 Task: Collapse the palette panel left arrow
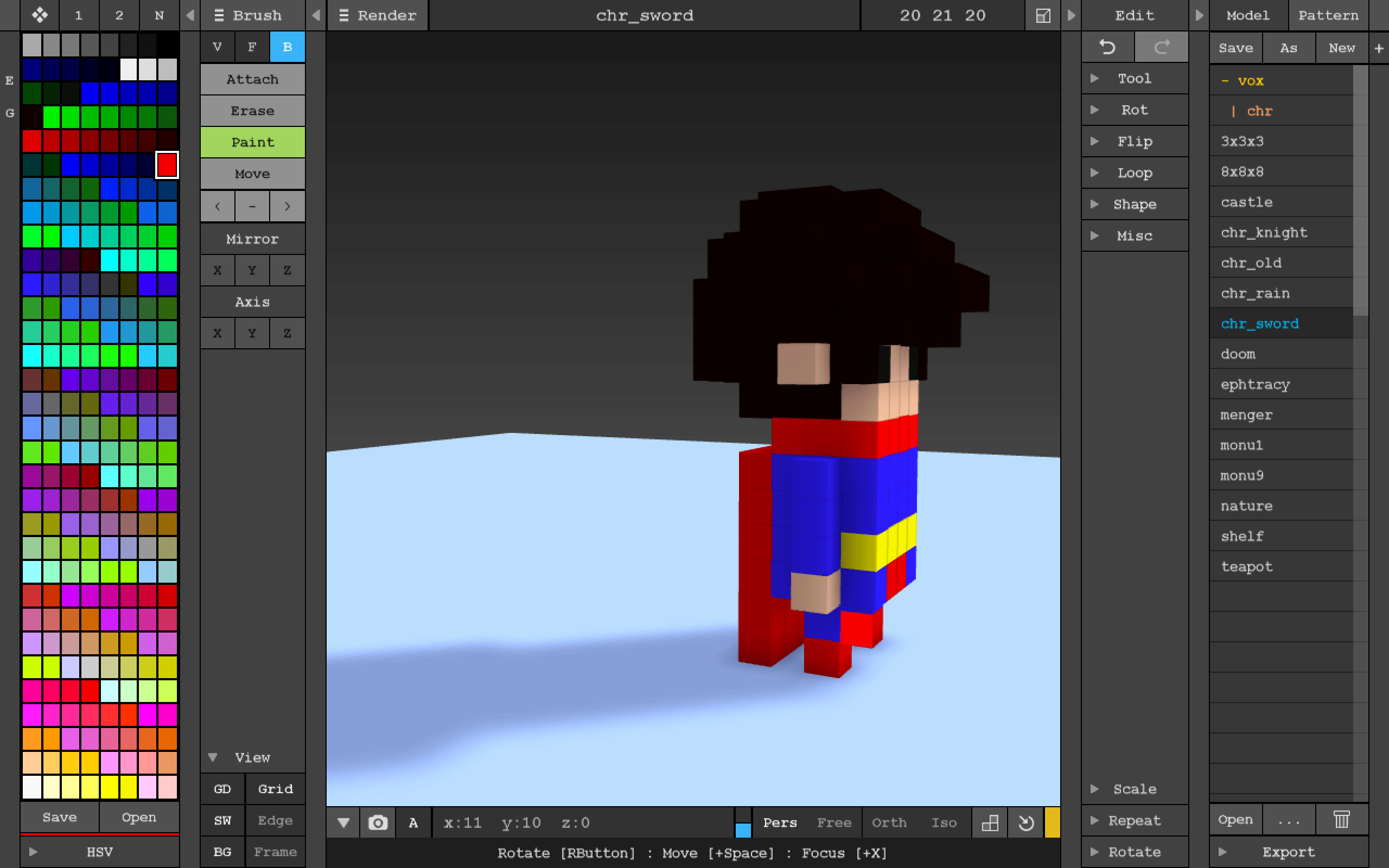(190, 16)
